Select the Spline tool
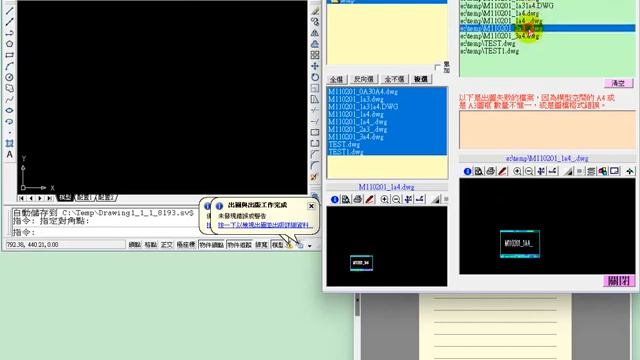The height and width of the screenshot is (360, 640). (9, 99)
